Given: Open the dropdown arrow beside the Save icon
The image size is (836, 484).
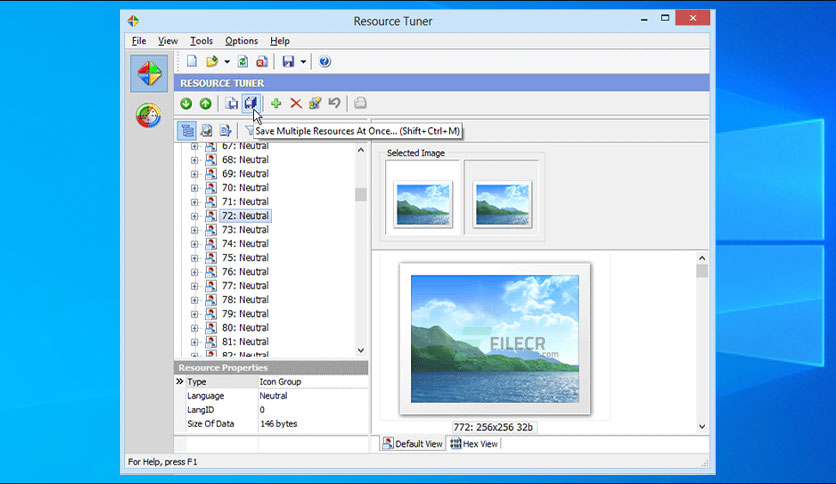Looking at the screenshot, I should click(303, 62).
